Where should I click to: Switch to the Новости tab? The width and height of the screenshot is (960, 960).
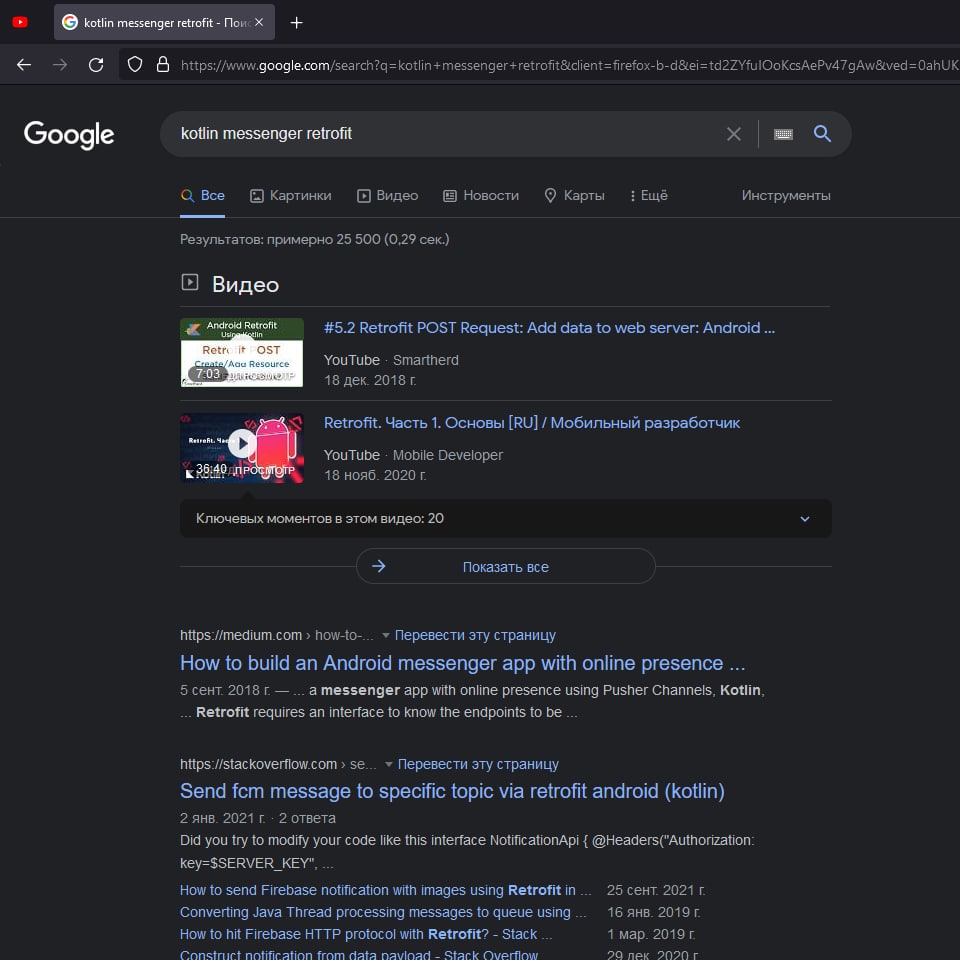click(481, 196)
